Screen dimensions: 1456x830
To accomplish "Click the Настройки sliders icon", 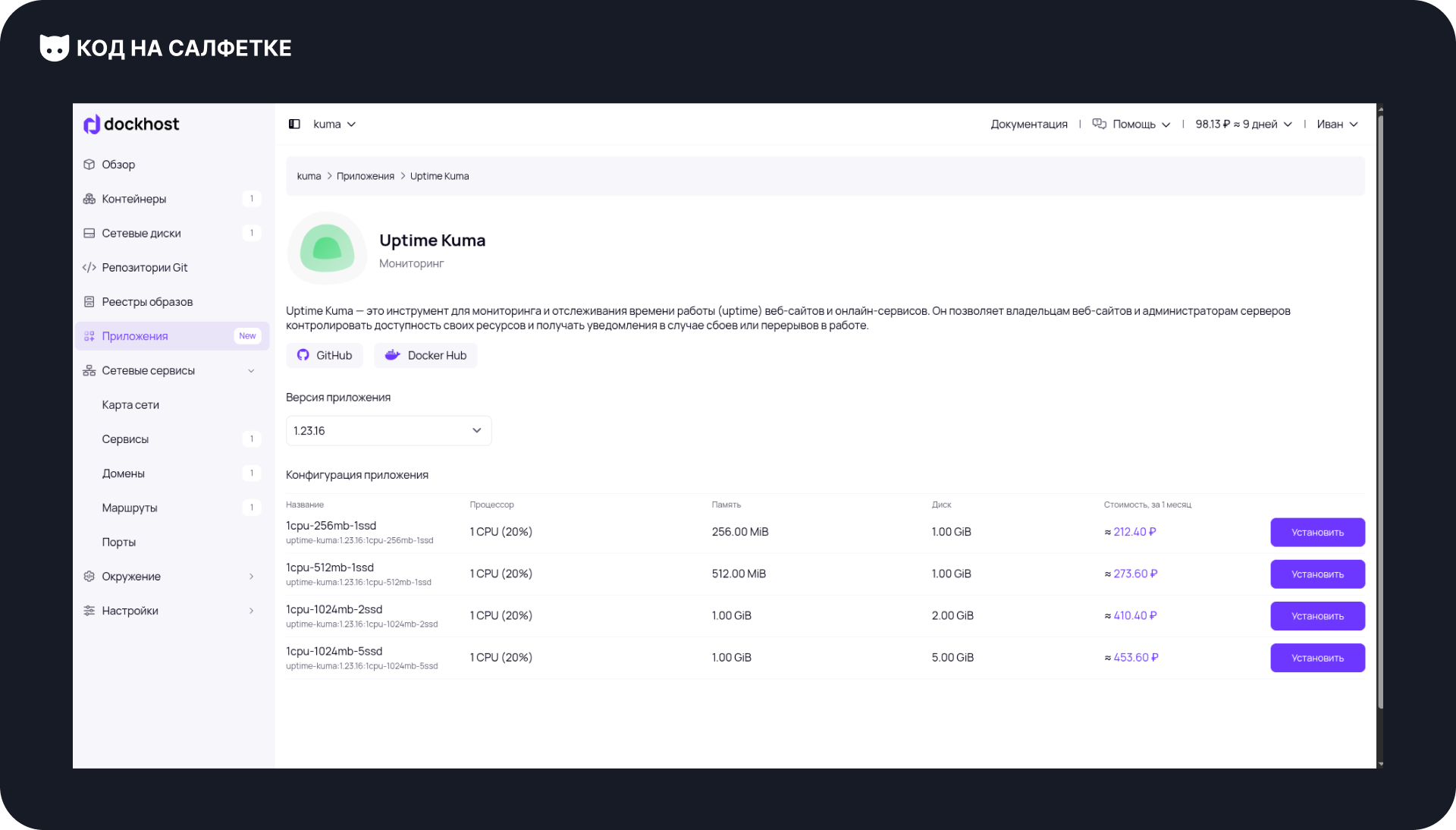I will coord(89,611).
